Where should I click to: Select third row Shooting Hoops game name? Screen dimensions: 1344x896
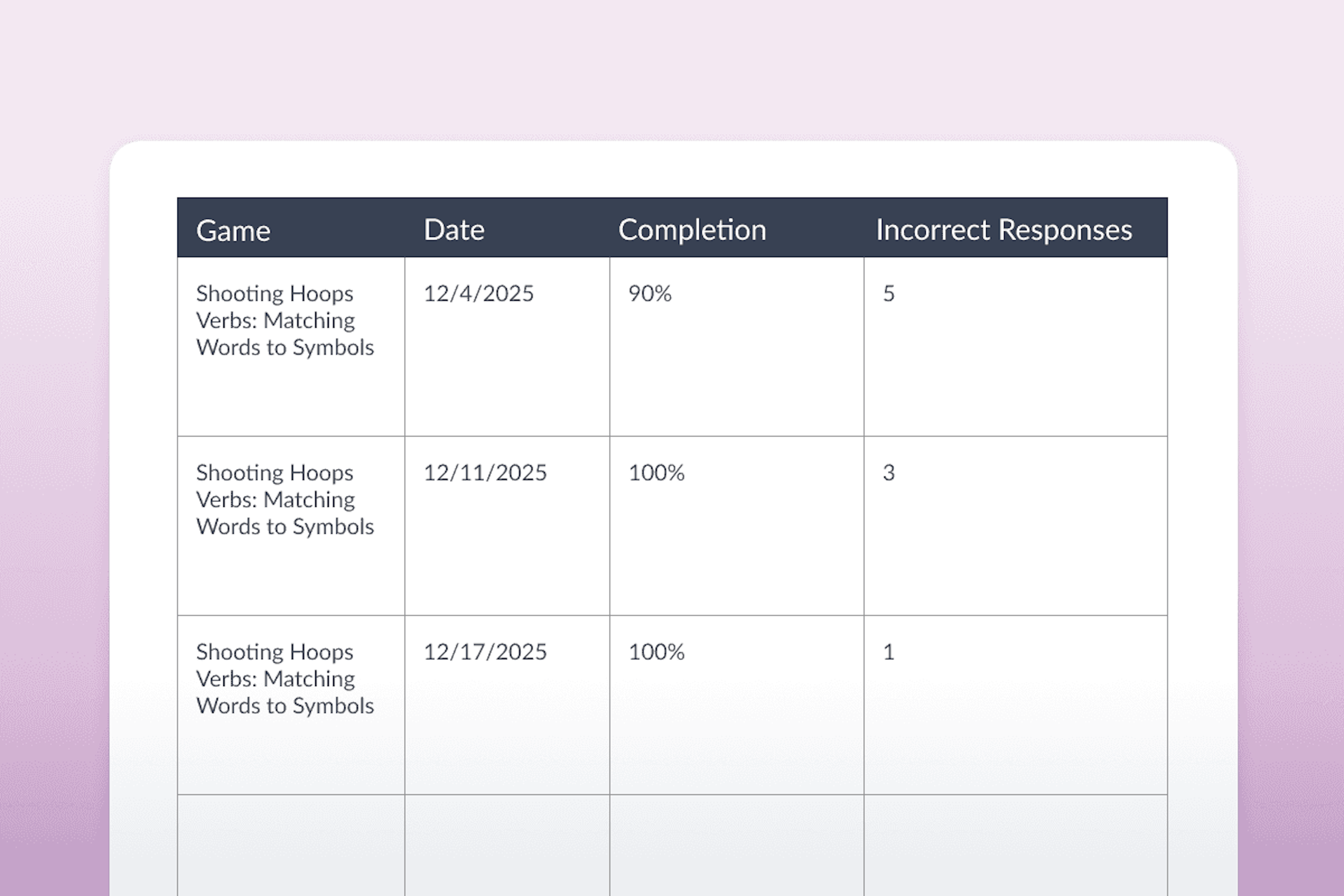tap(285, 679)
